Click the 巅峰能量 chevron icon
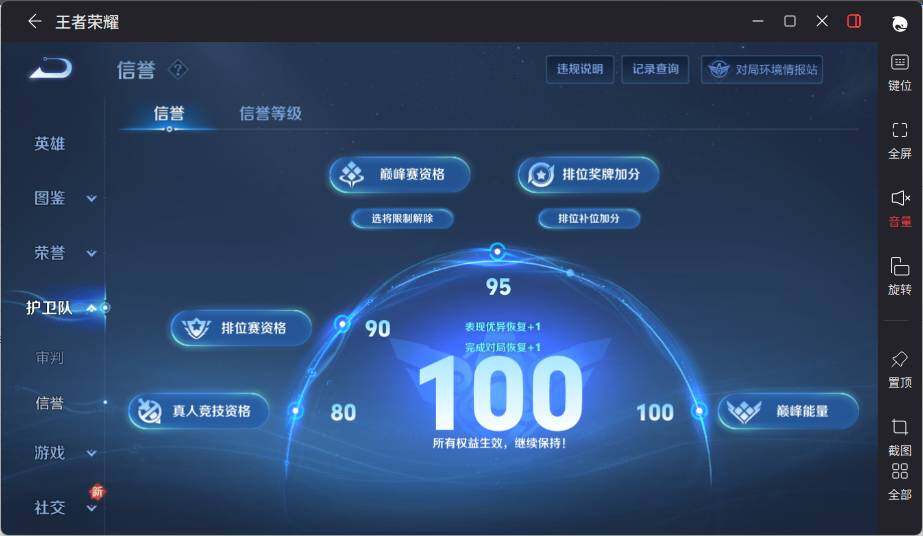The height and width of the screenshot is (536, 923). [x=744, y=411]
